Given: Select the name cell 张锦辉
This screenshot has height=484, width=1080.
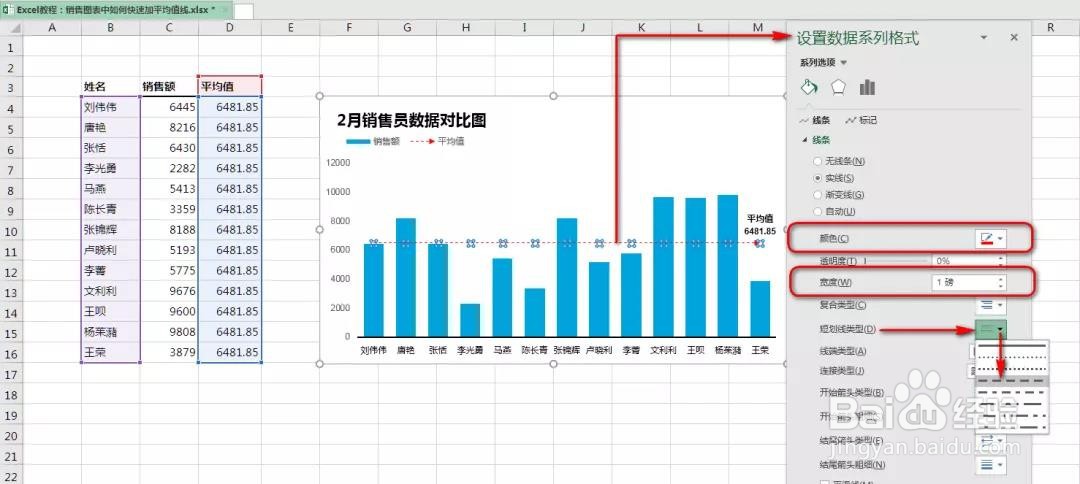Looking at the screenshot, I should point(111,229).
